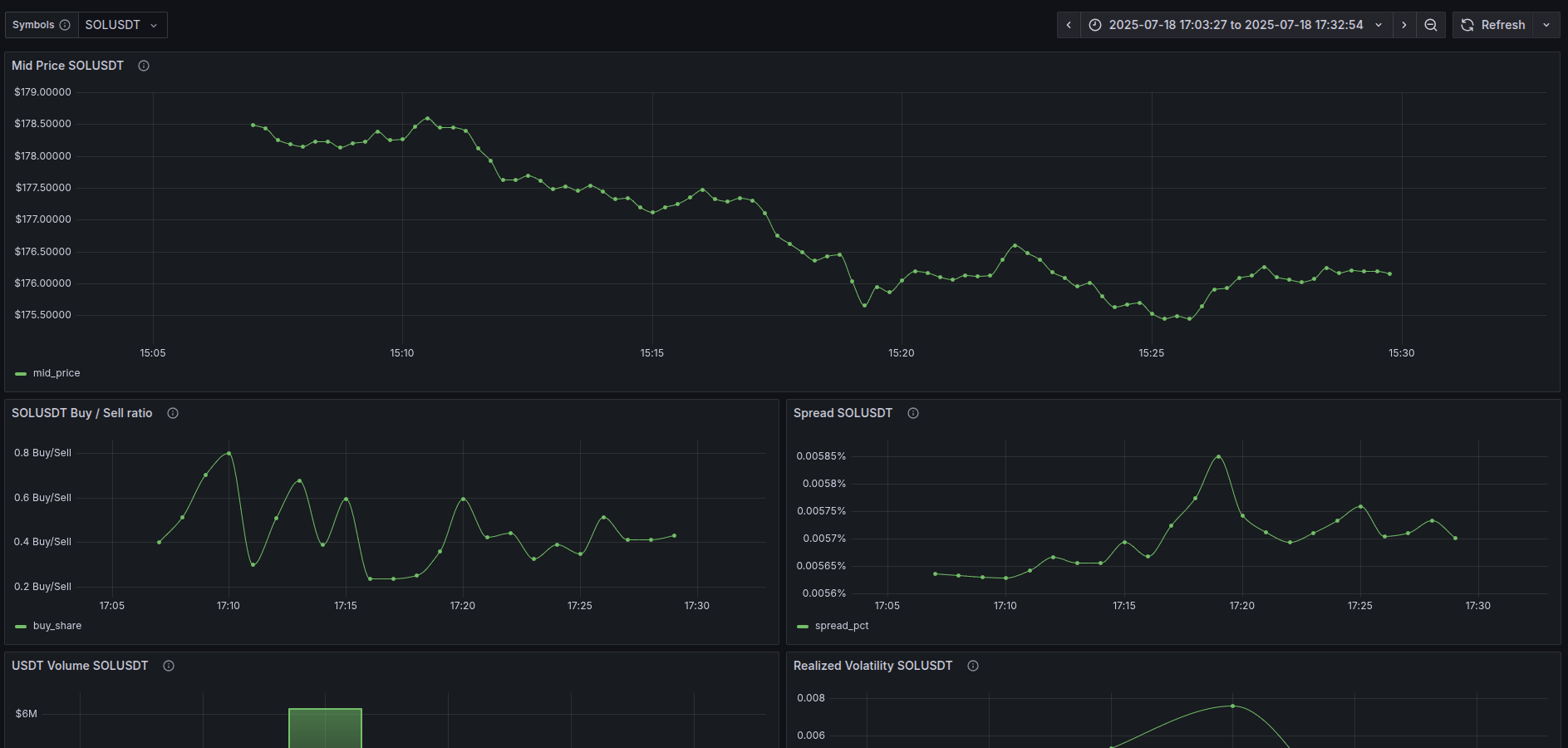
Task: Show info for Mid Price SOLUSDT panel
Action: (144, 66)
